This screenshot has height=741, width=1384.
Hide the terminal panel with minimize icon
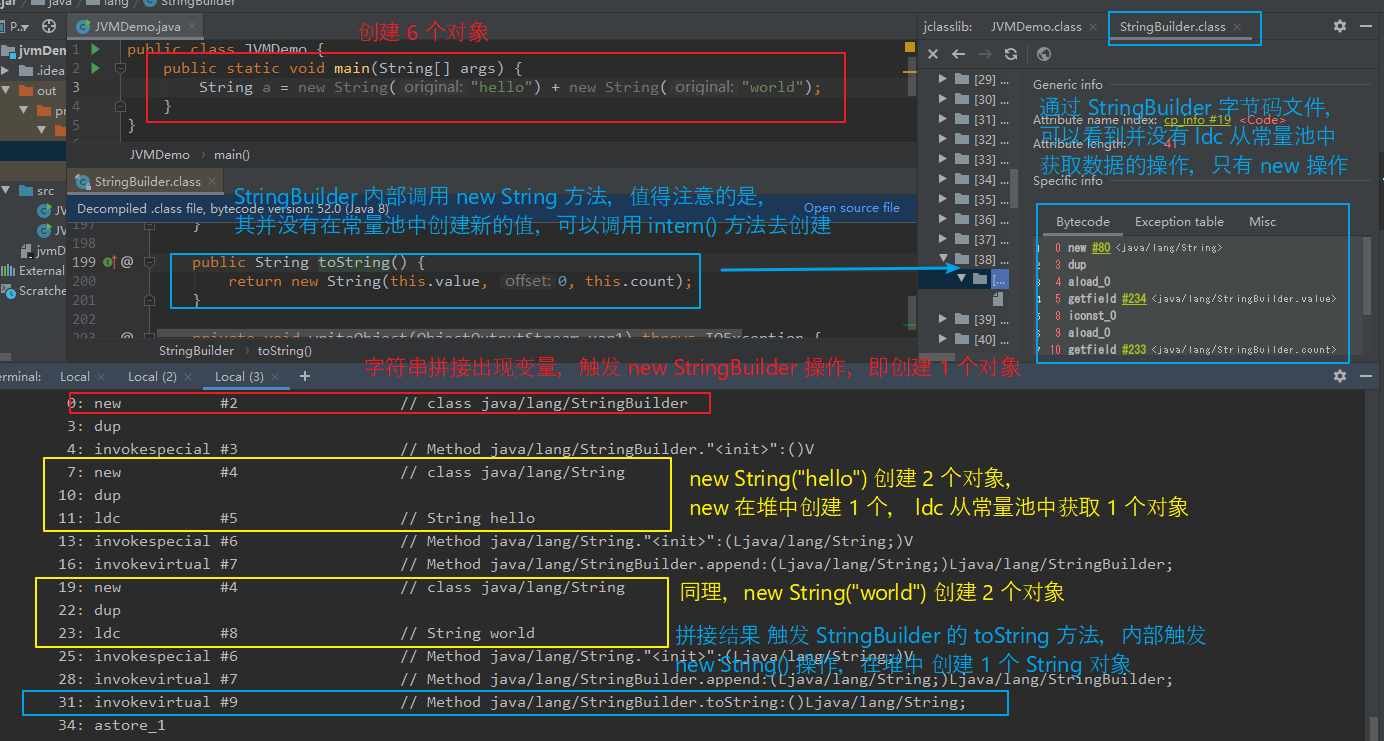tap(1366, 376)
